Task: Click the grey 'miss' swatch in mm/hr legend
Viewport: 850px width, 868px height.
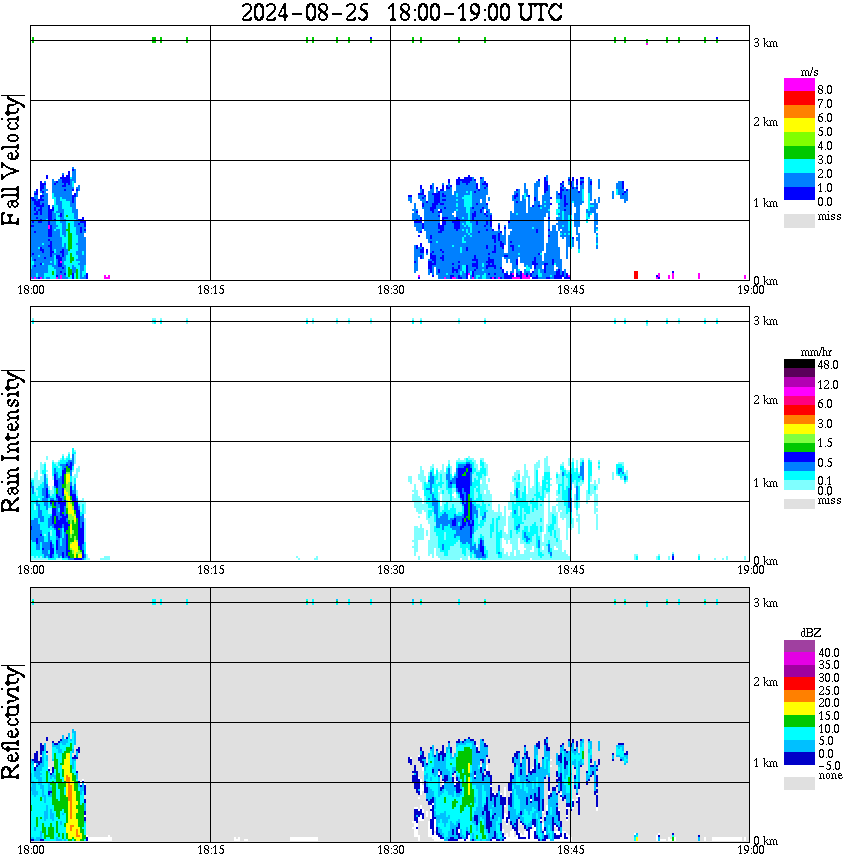Action: (x=799, y=504)
